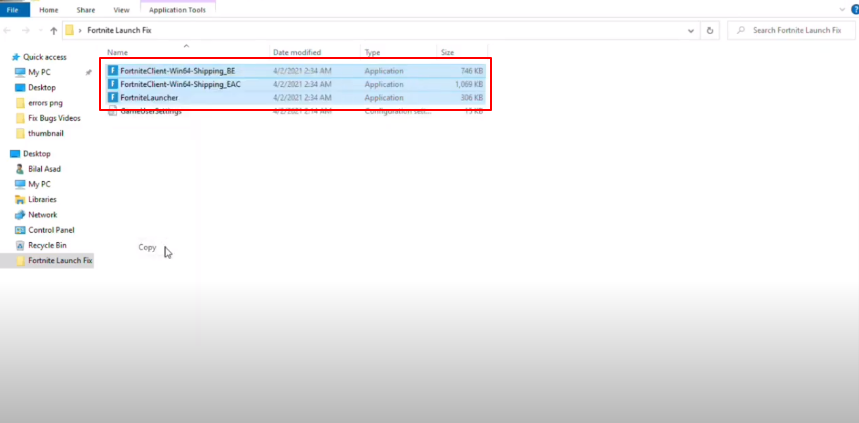Refresh the current folder view
The height and width of the screenshot is (423, 859).
710,31
